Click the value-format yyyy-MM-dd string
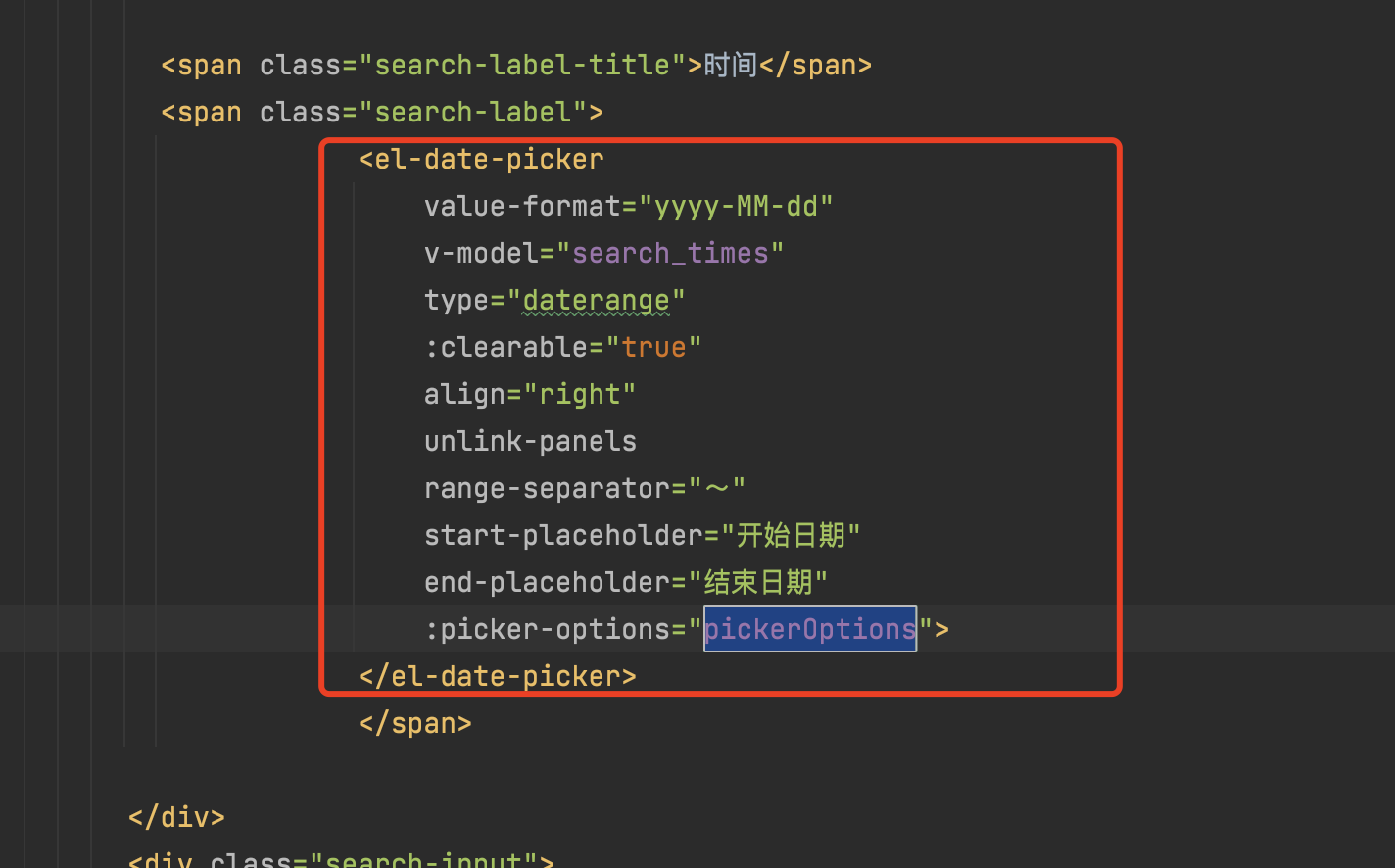 pyautogui.click(x=739, y=206)
